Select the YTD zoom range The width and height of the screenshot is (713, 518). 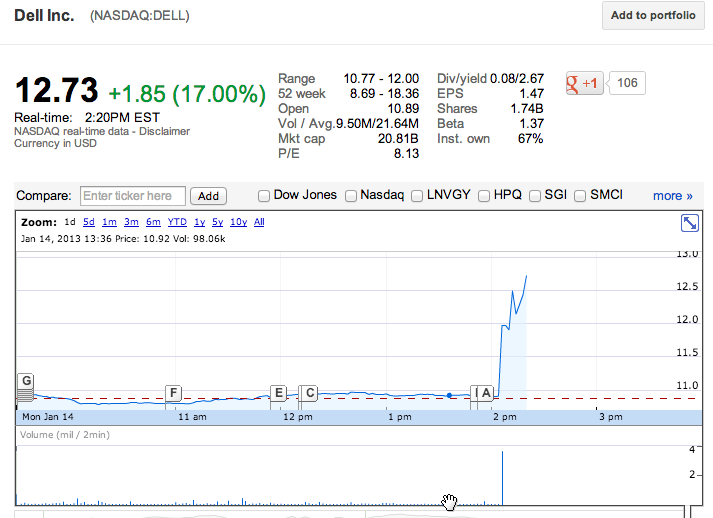(x=177, y=222)
